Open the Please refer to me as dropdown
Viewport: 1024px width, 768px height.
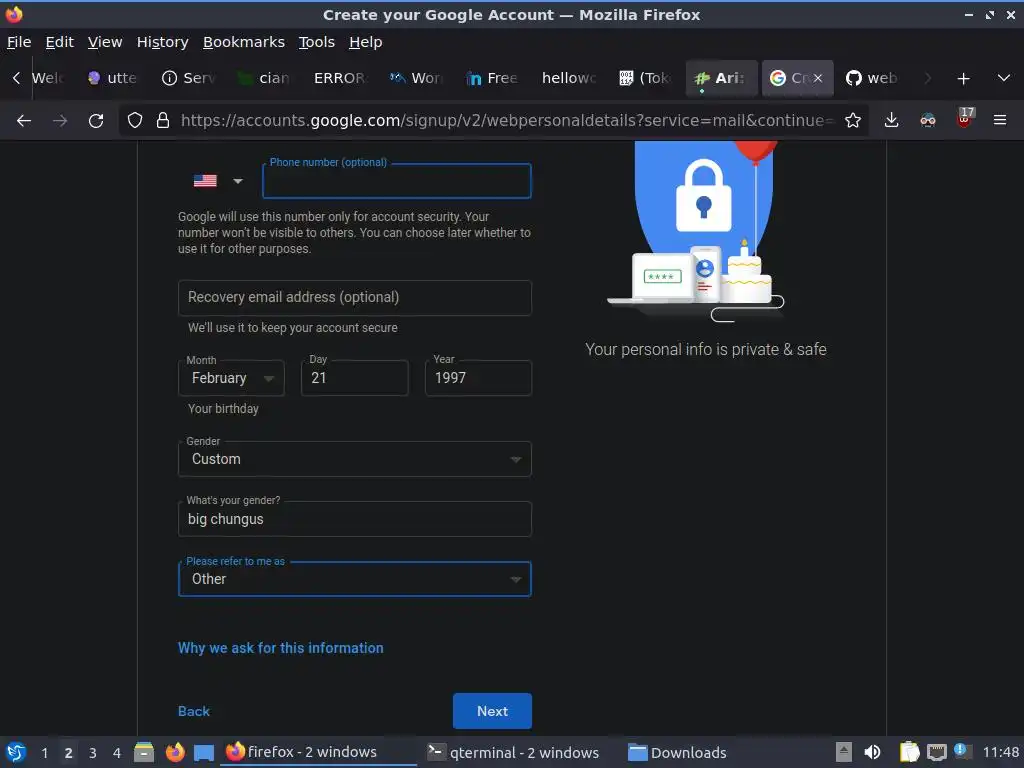pyautogui.click(x=355, y=579)
